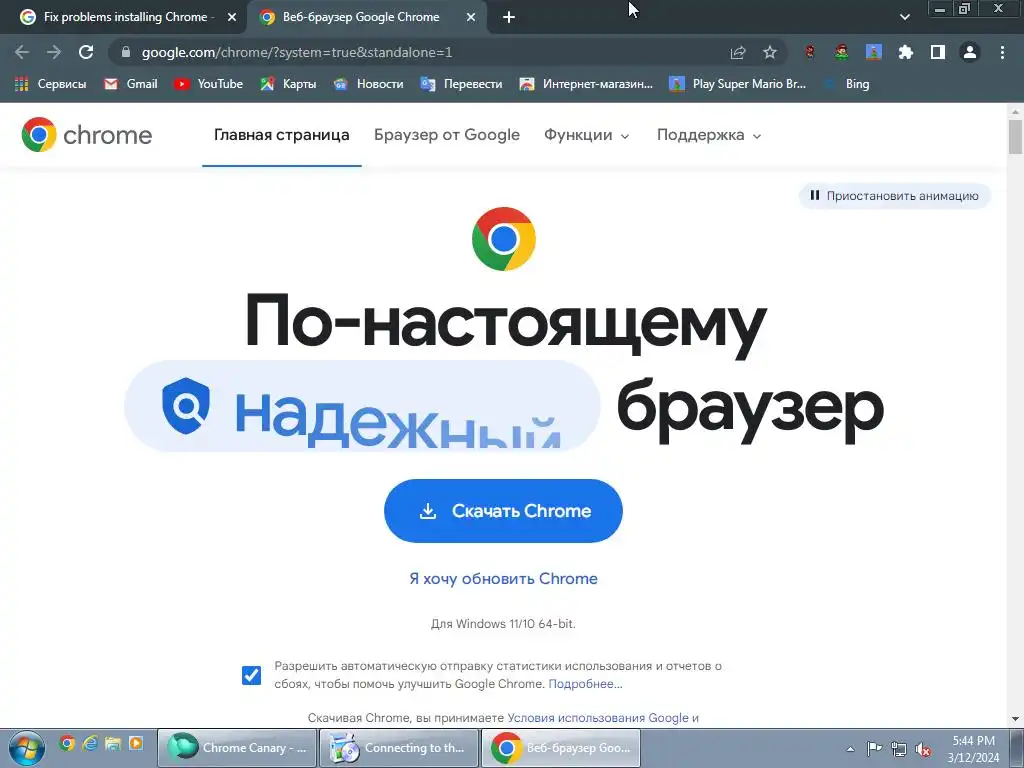
Task: Open the Перевести bookmark
Action: coord(462,84)
